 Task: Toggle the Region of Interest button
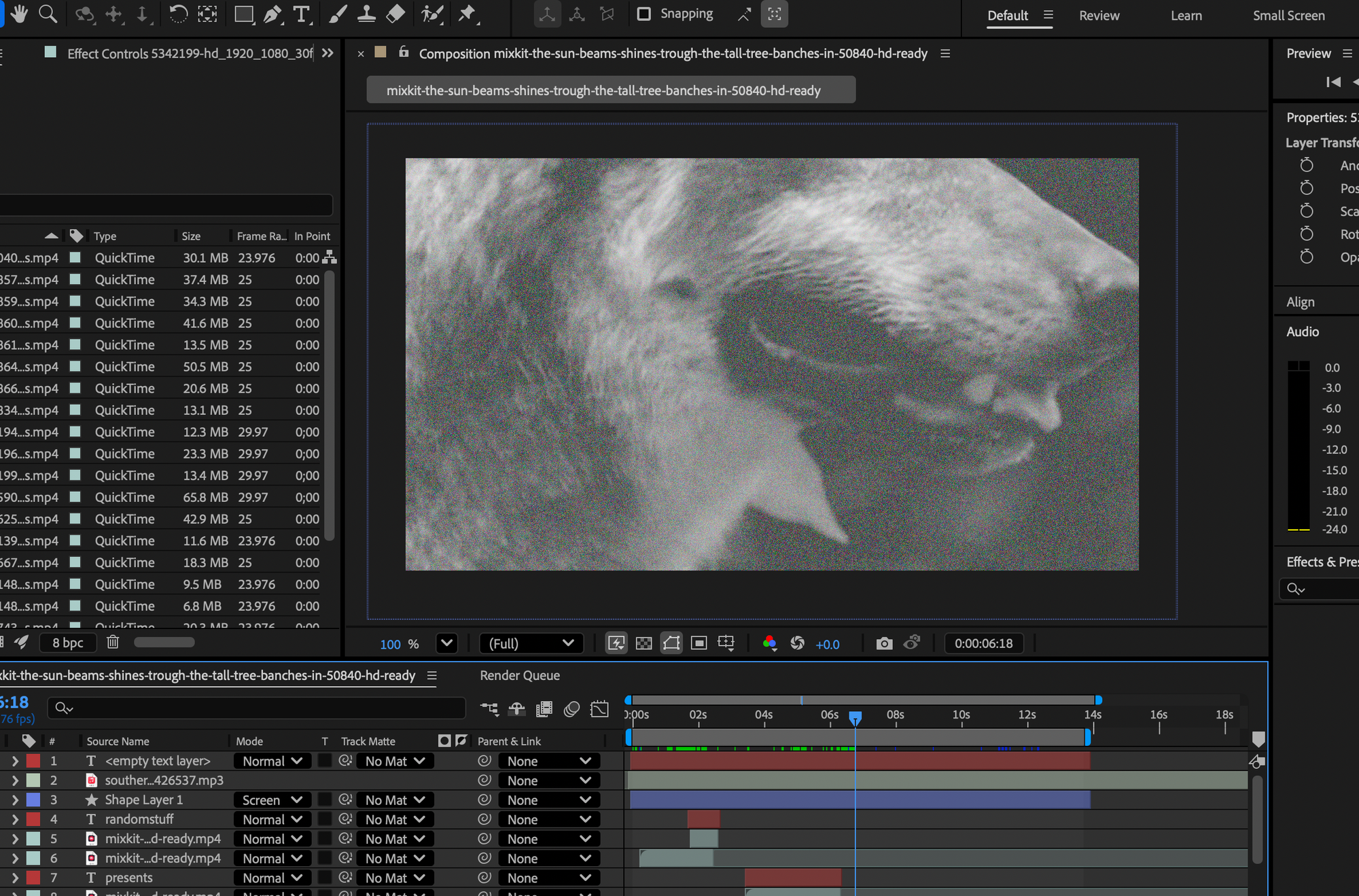click(699, 643)
